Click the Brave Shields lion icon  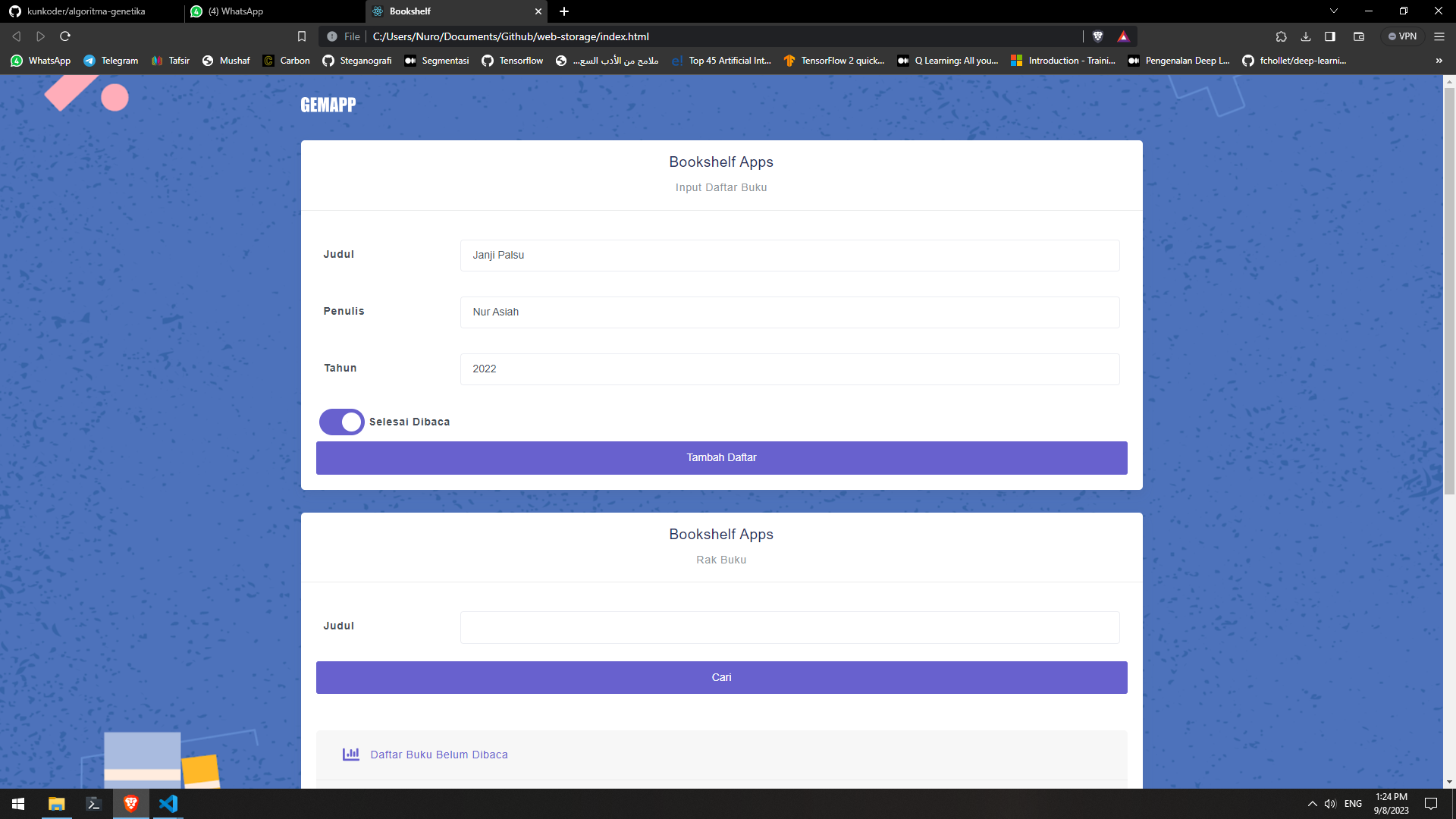point(1097,36)
